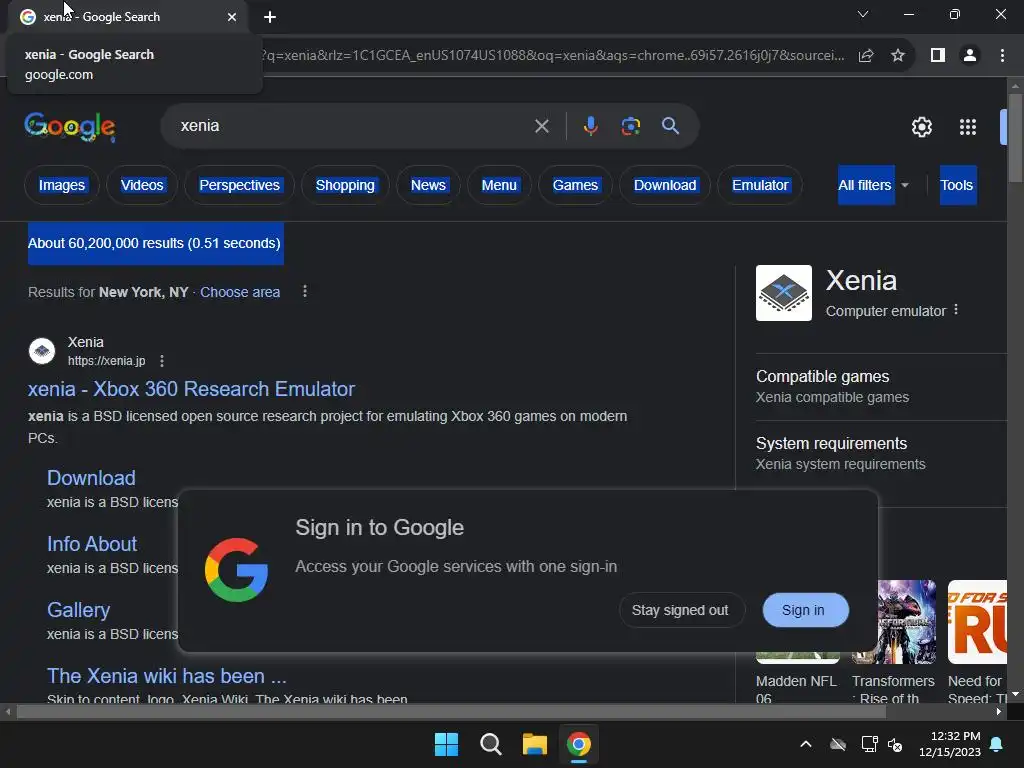Share this page from the address bar
Image resolution: width=1024 pixels, height=768 pixels.
[866, 56]
